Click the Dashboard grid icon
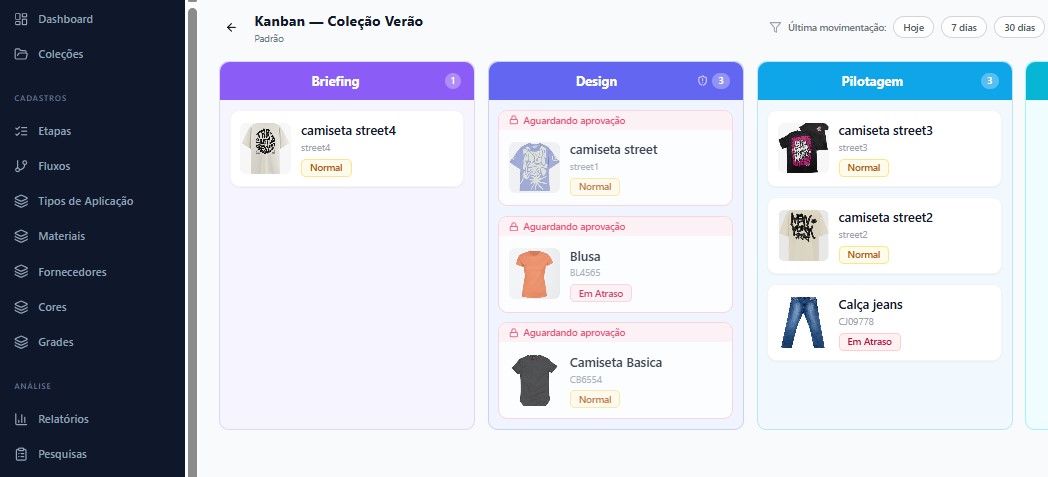Viewport: 1048px width, 477px height. click(22, 19)
